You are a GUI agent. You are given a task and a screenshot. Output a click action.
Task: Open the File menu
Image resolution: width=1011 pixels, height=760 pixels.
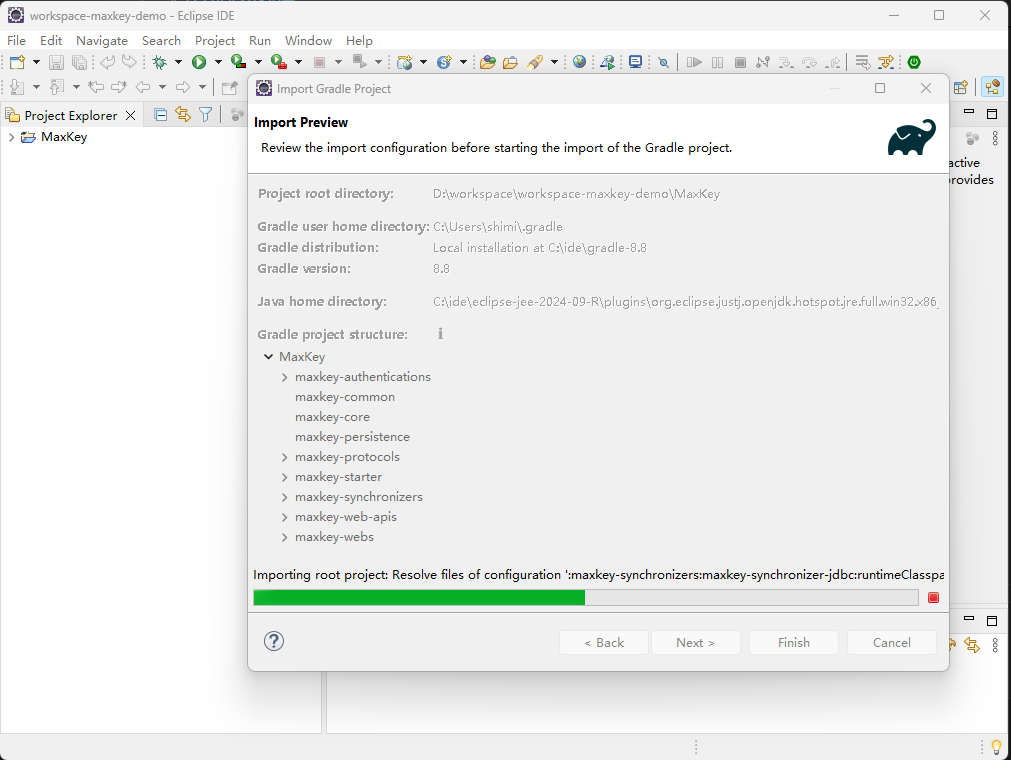[x=16, y=41]
